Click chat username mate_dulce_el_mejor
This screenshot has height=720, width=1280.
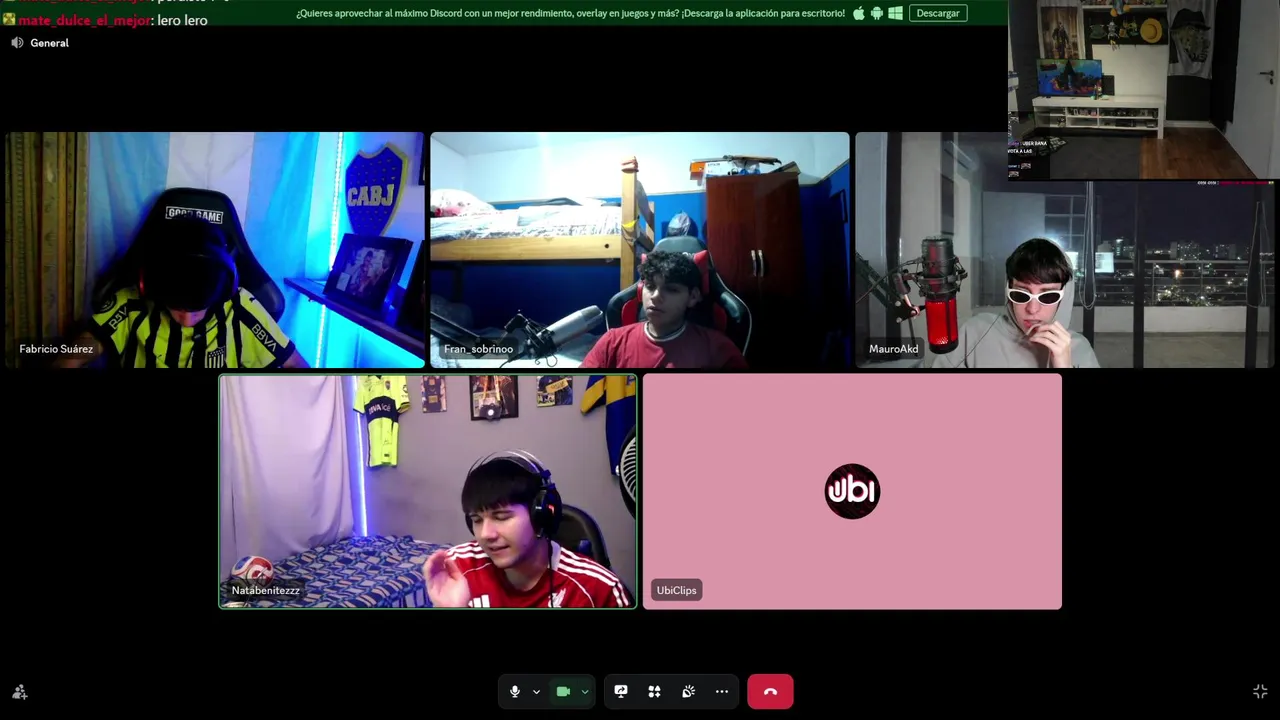tap(84, 20)
